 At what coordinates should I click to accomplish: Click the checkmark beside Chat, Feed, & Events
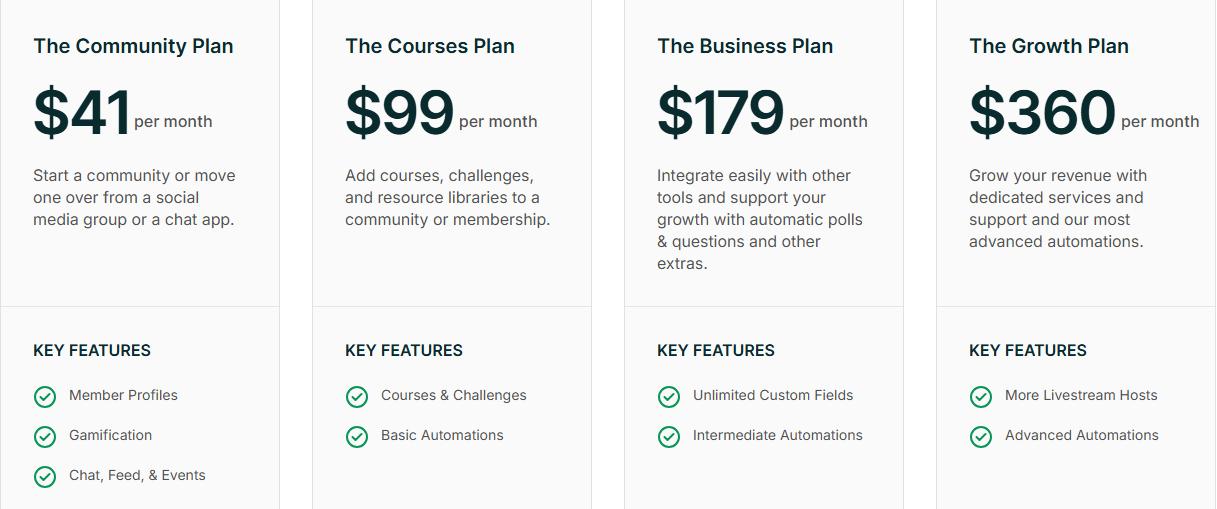tap(45, 477)
